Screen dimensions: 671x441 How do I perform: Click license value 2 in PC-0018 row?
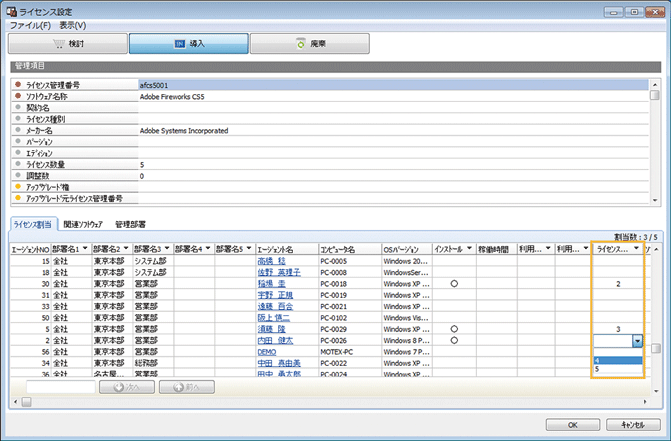(x=618, y=284)
